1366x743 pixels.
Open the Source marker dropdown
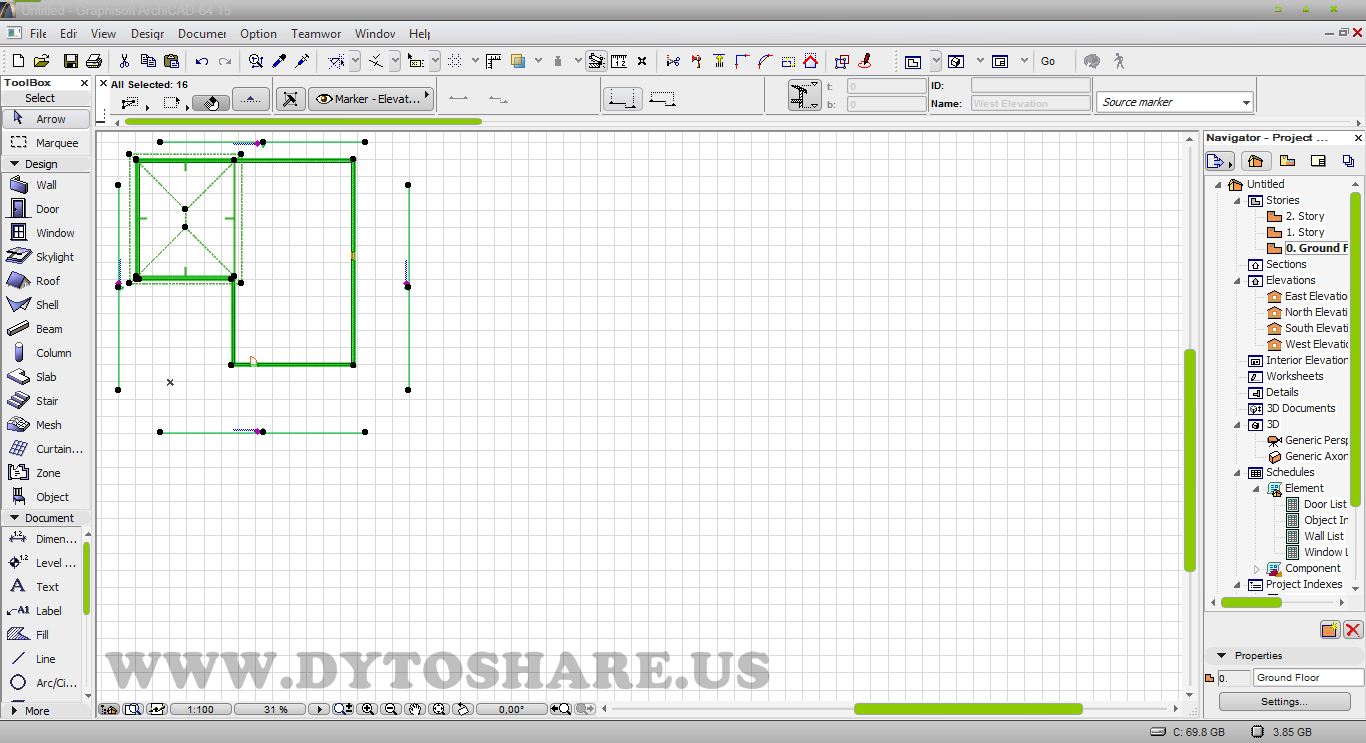tap(1175, 102)
